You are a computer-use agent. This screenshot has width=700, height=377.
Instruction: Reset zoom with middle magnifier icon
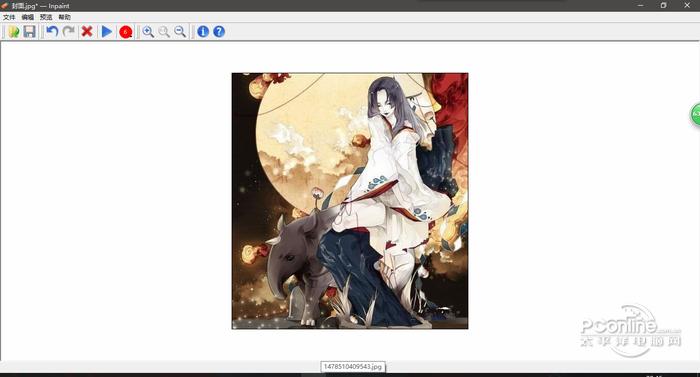[164, 32]
